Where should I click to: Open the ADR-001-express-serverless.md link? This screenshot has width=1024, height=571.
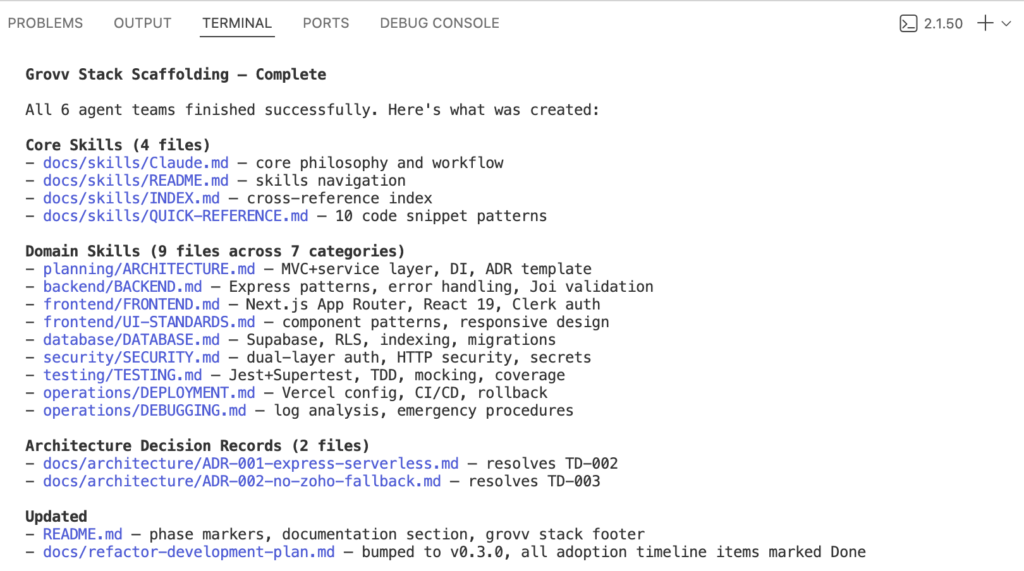pyautogui.click(x=250, y=464)
